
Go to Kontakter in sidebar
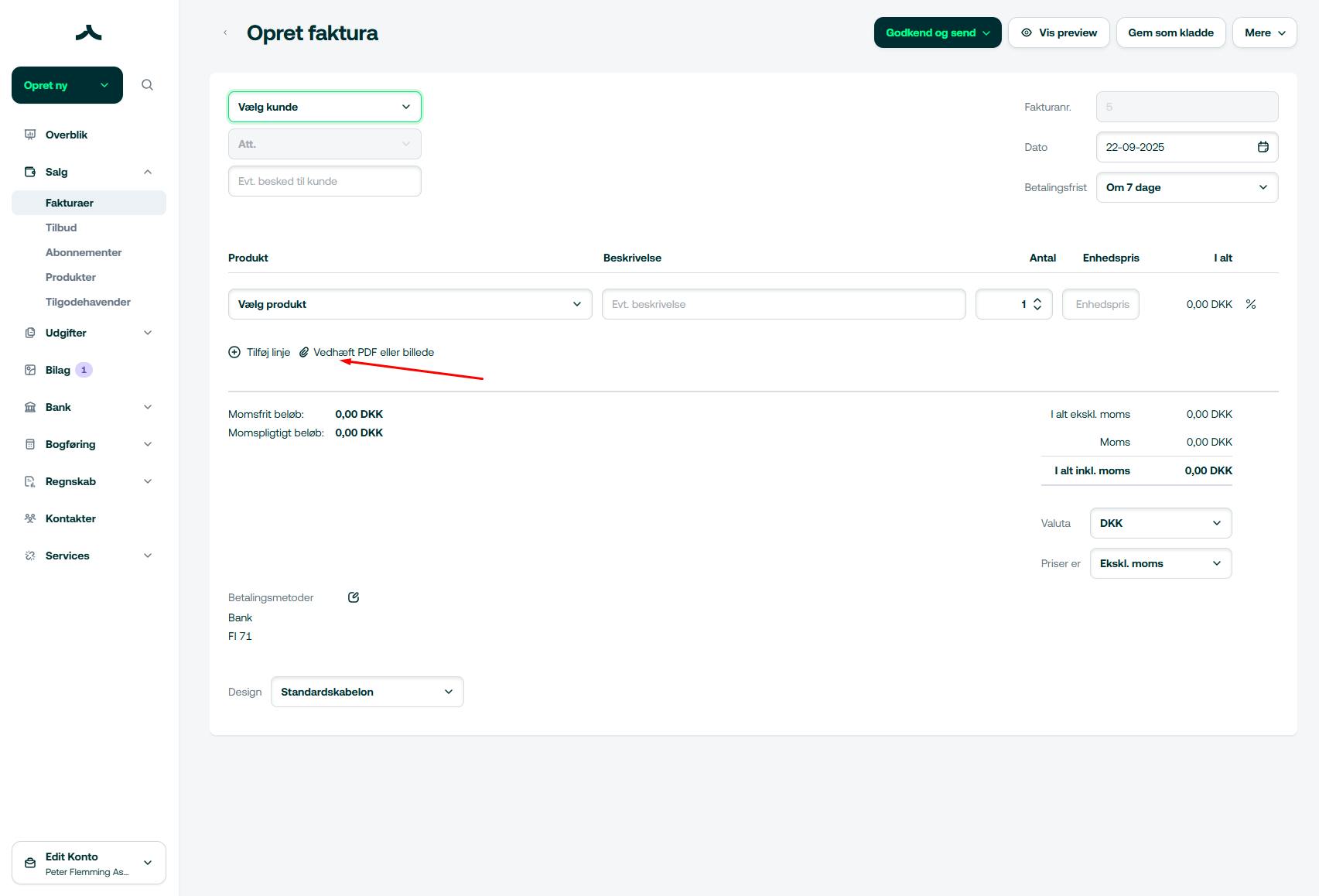(x=70, y=518)
